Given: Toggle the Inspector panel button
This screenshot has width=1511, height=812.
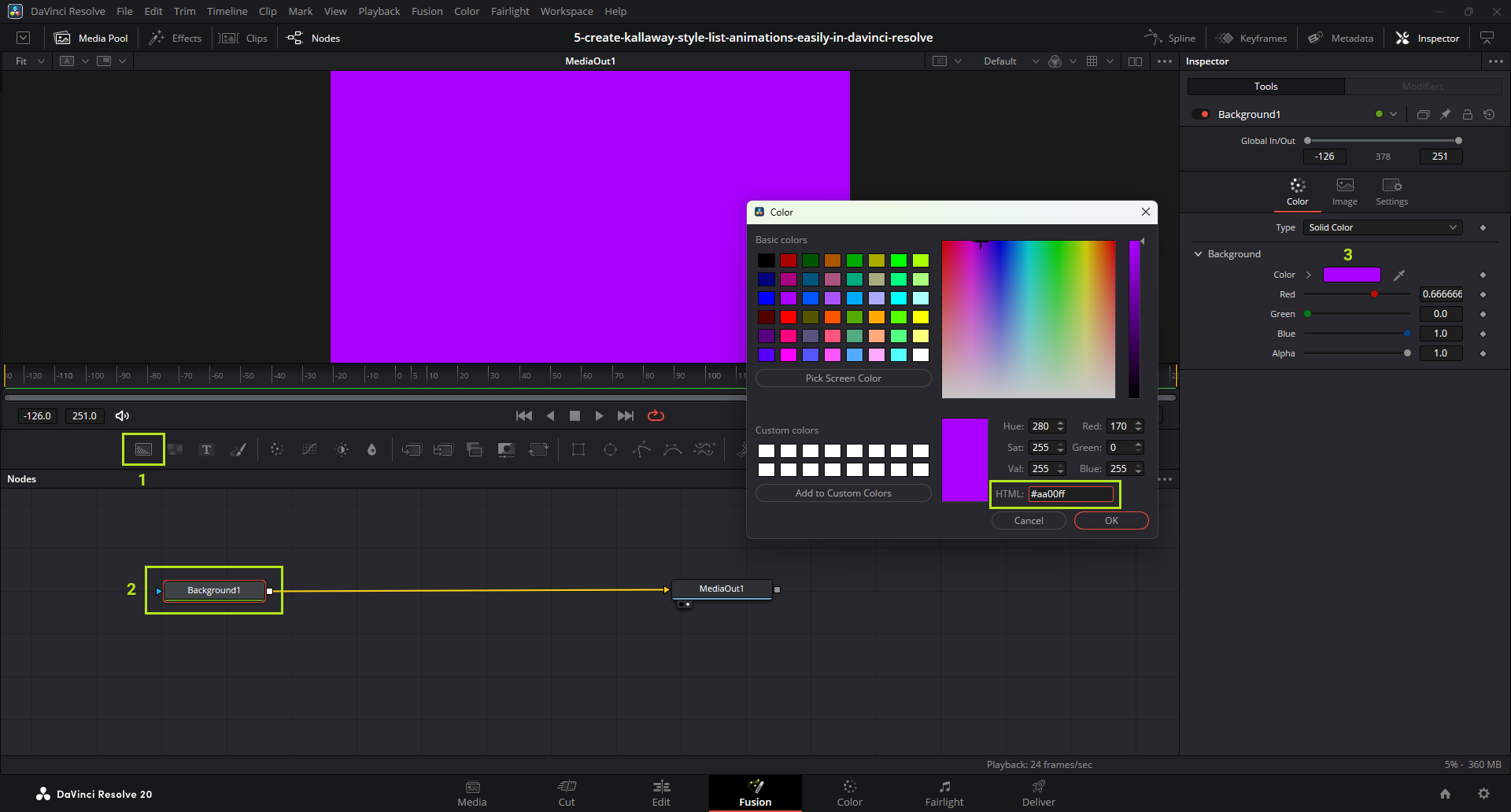Looking at the screenshot, I should pyautogui.click(x=1428, y=38).
